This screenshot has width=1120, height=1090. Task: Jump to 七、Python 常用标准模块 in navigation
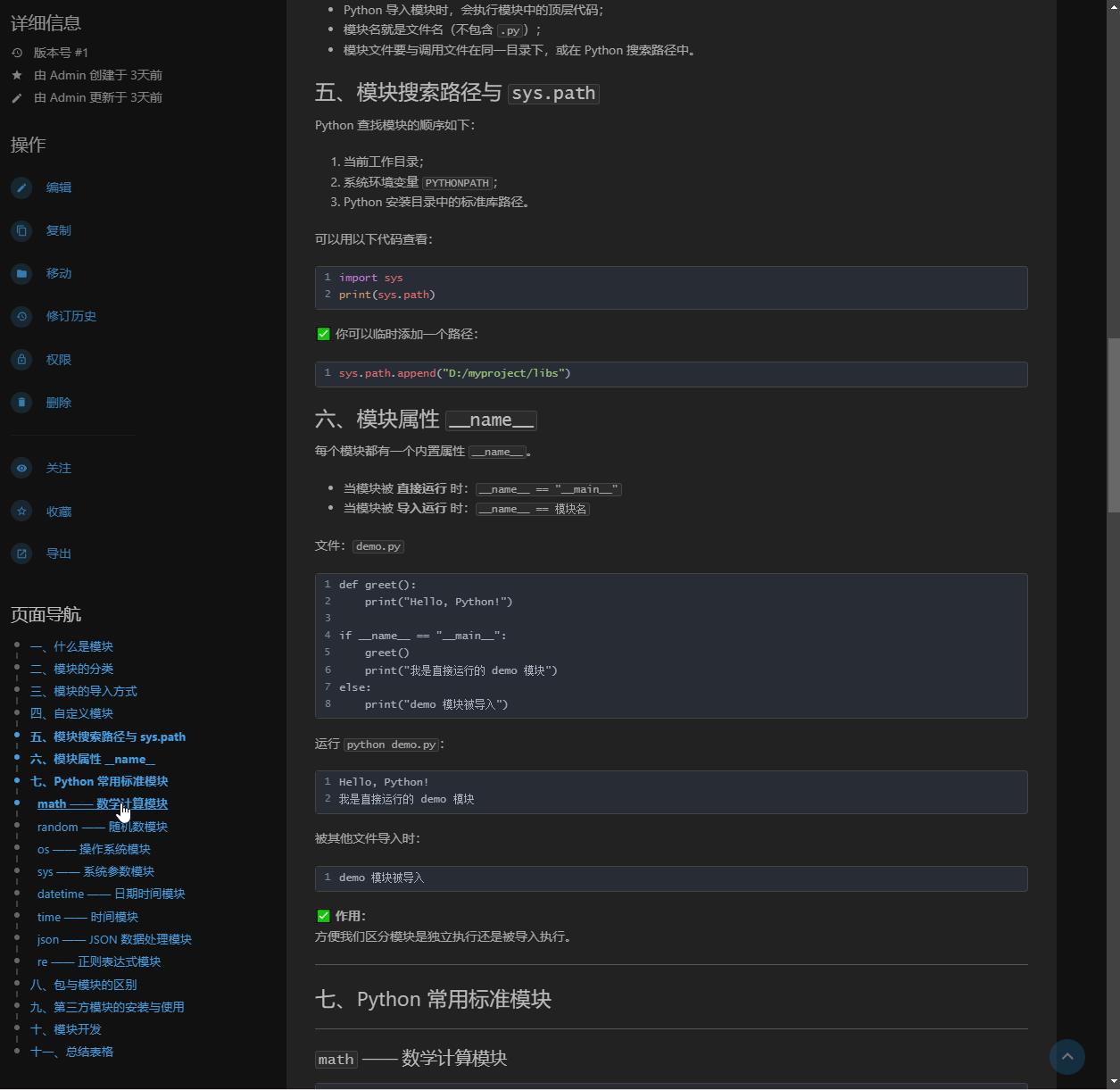click(99, 781)
